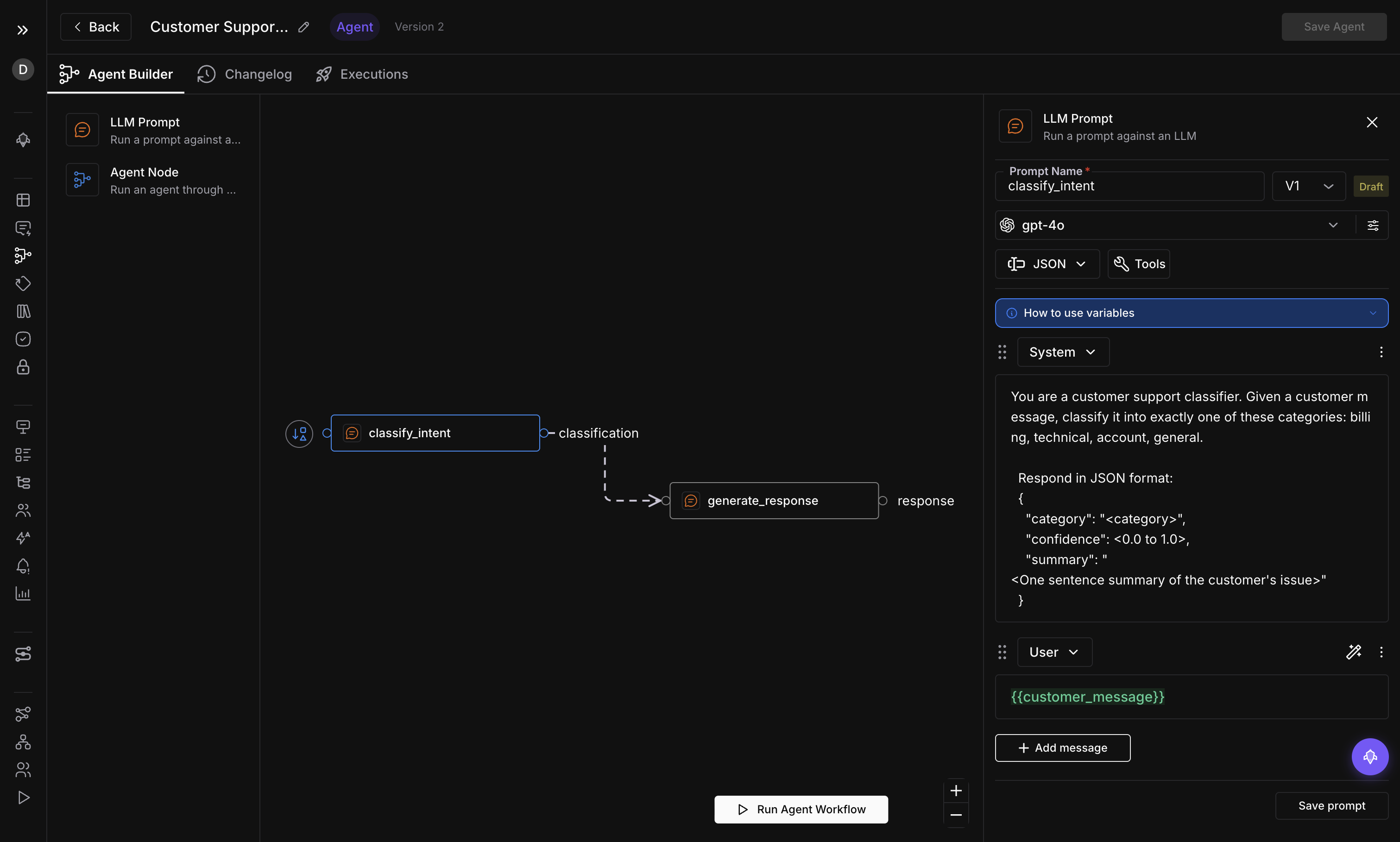Click the Run Agent Workflow button

point(801,809)
